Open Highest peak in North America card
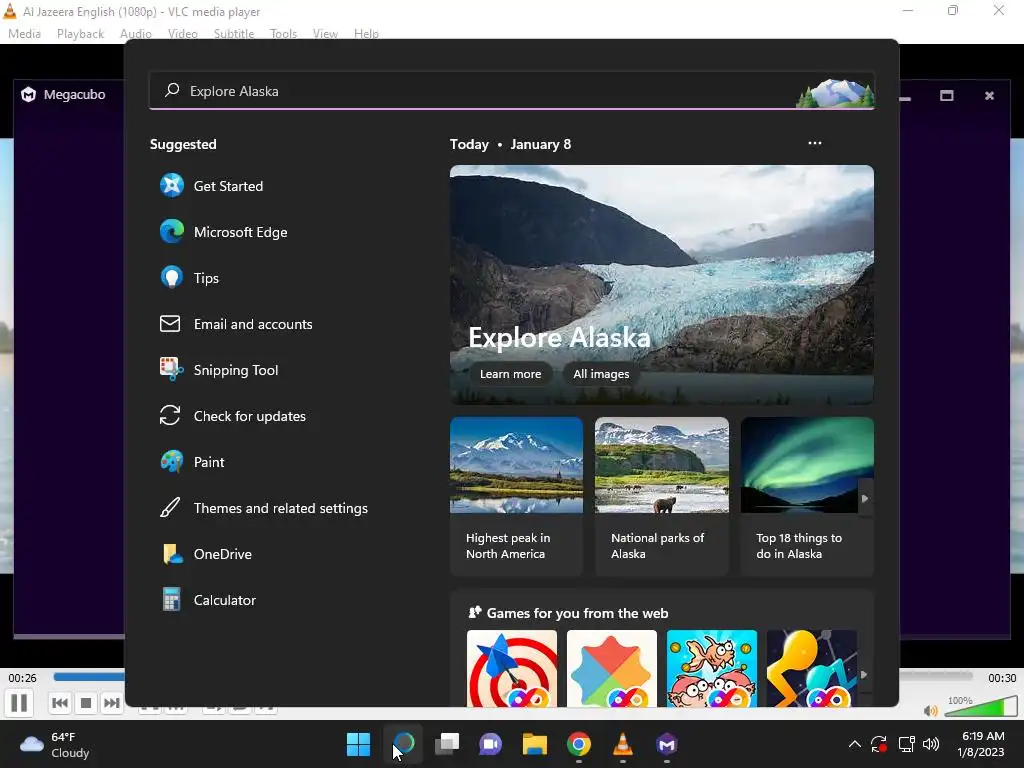 (x=516, y=496)
